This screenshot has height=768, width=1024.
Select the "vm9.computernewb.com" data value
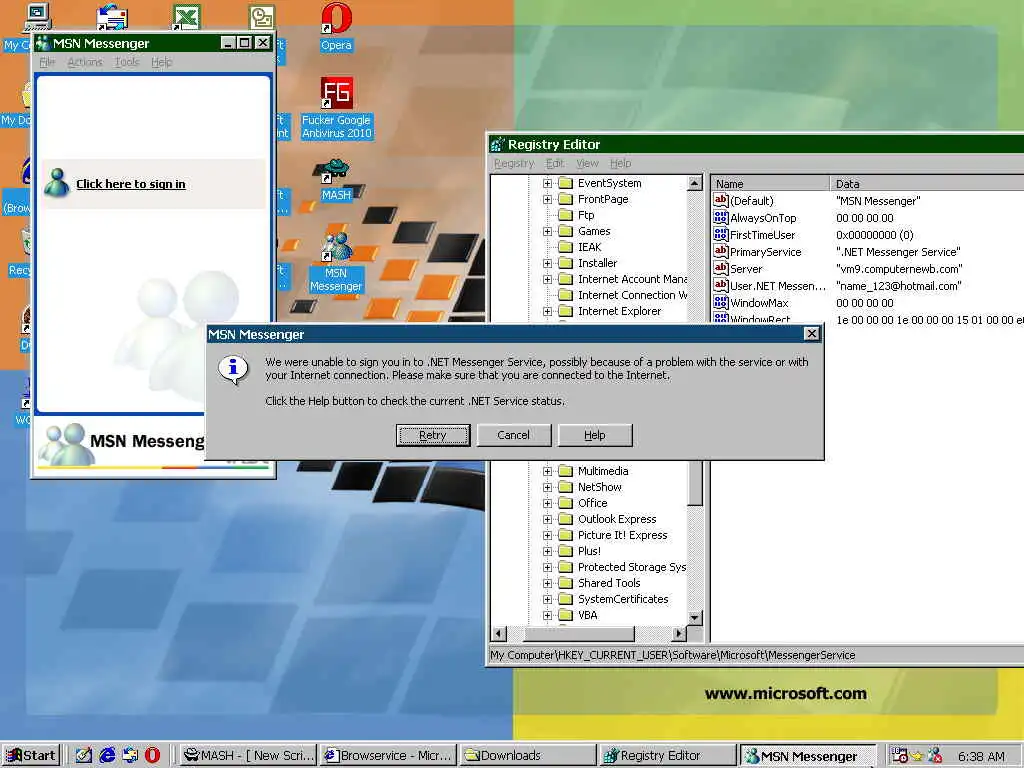pyautogui.click(x=899, y=268)
